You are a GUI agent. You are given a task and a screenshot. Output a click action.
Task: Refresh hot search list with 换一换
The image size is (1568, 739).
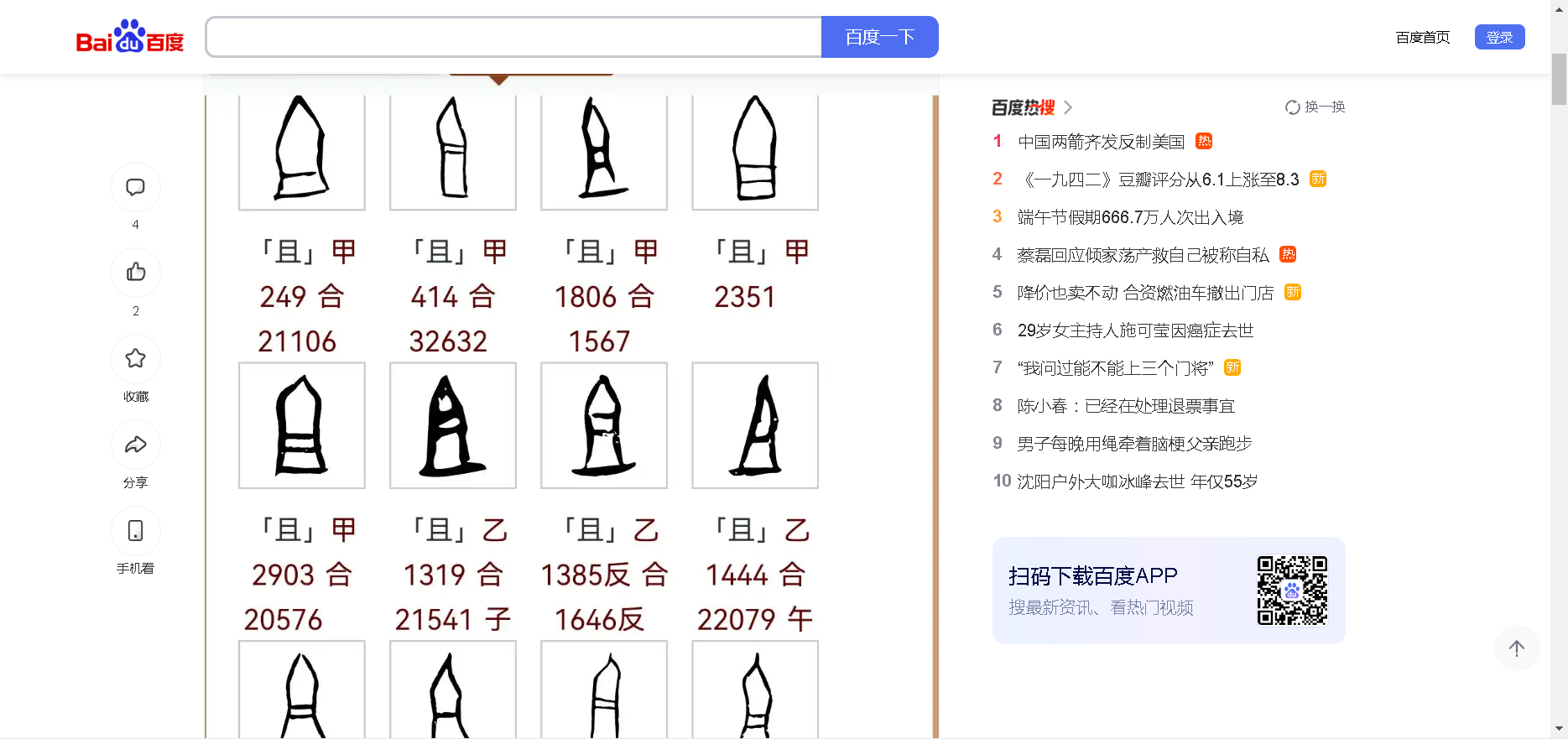pyautogui.click(x=1315, y=107)
